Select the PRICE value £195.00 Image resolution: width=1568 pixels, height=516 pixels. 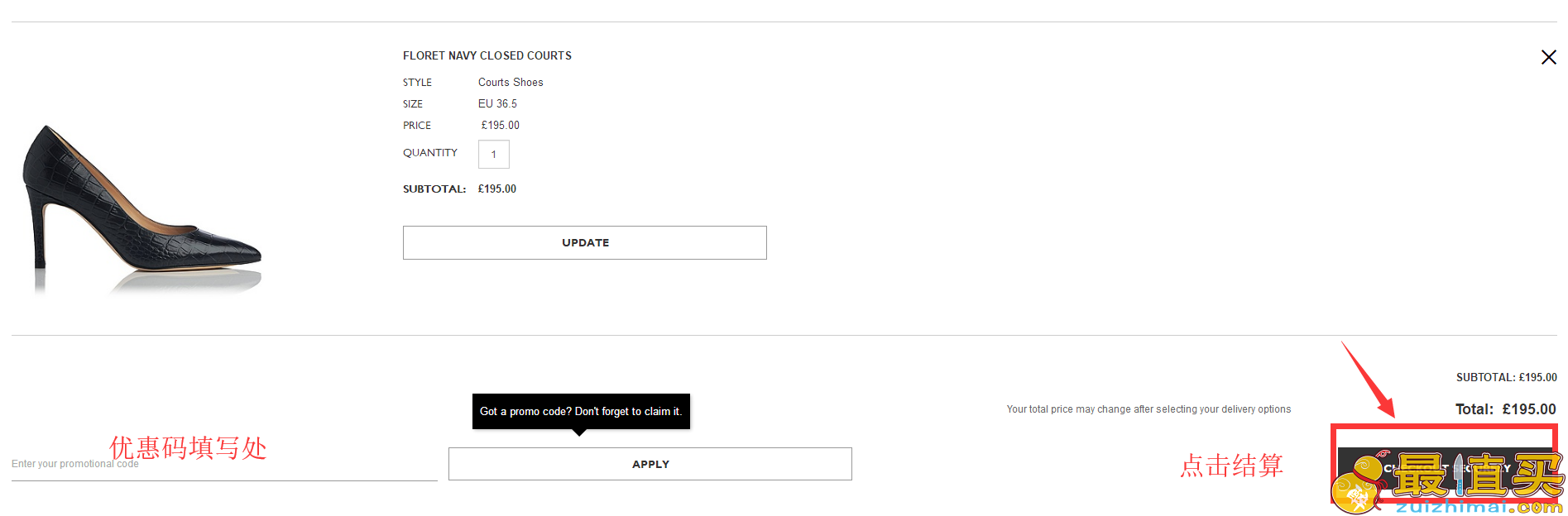pos(501,125)
